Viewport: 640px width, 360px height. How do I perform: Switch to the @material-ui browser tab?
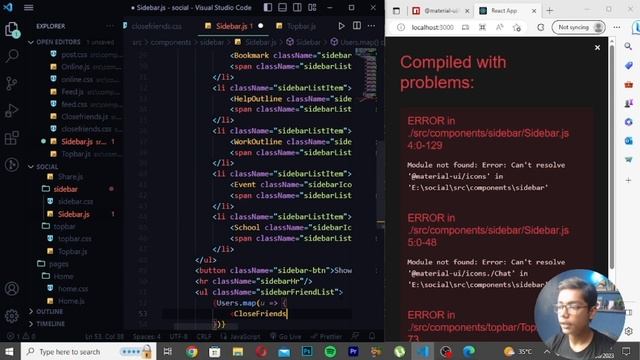pos(440,11)
